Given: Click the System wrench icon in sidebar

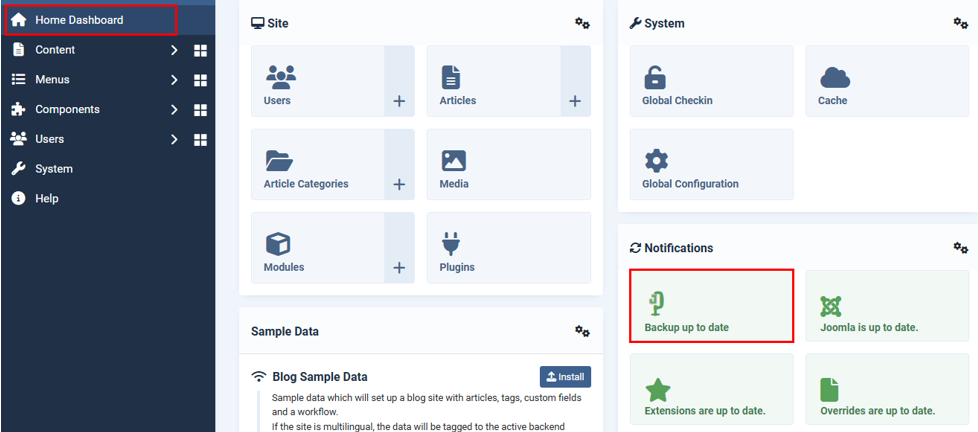Looking at the screenshot, I should [x=19, y=169].
